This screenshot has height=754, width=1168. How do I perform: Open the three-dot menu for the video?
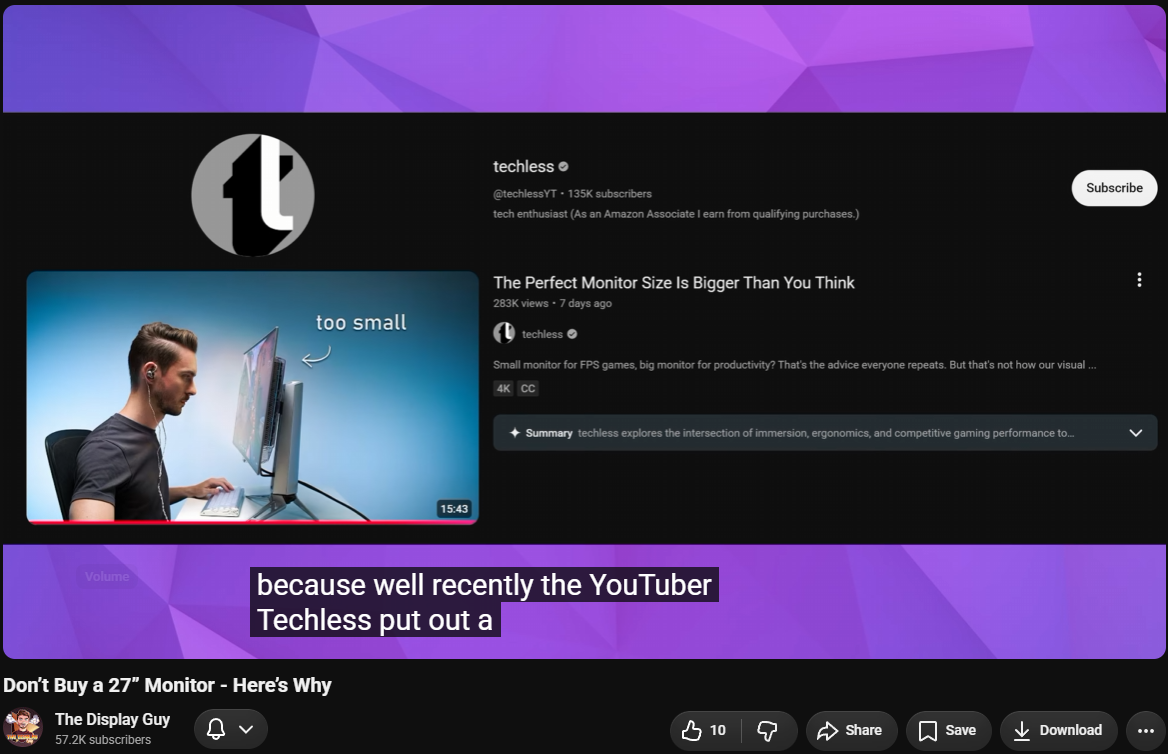(x=1138, y=279)
